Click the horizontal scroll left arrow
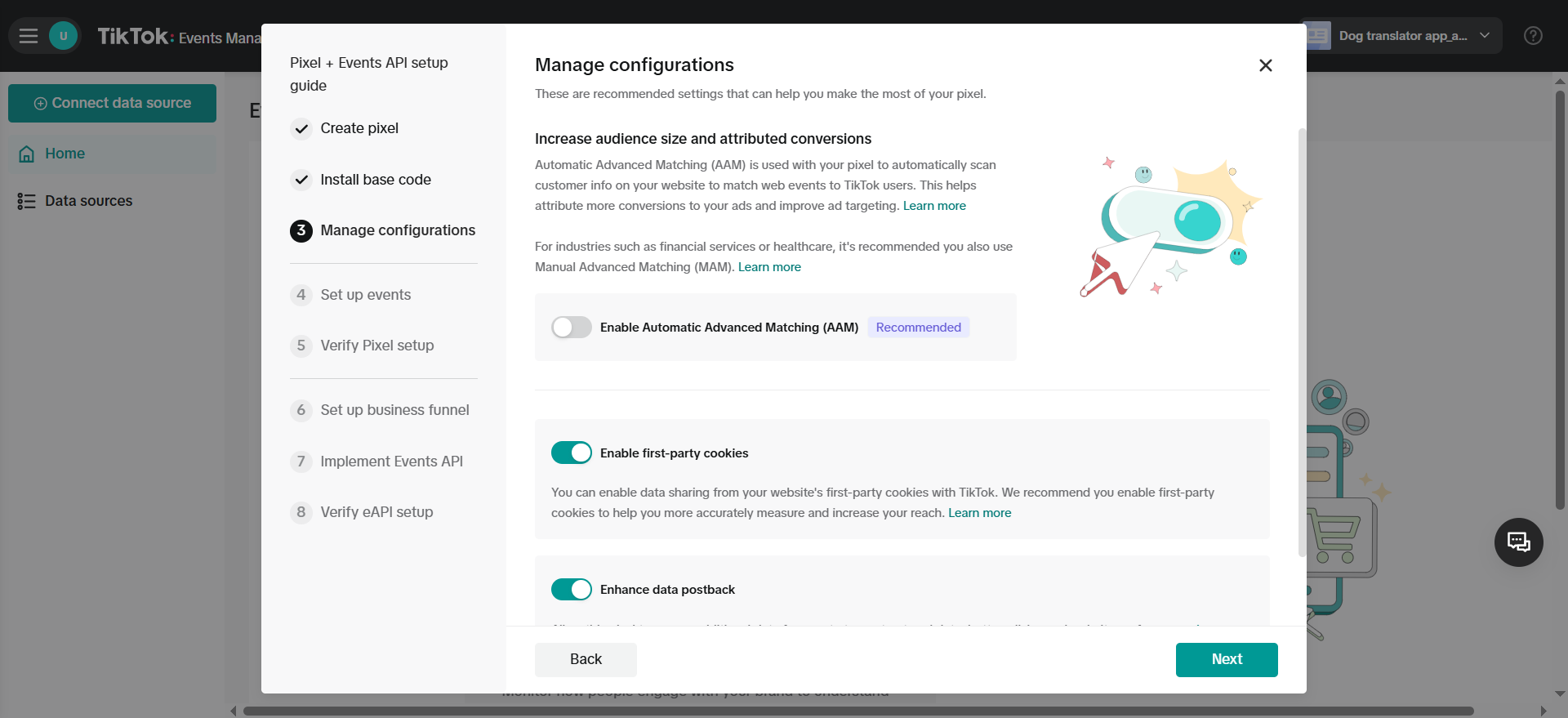Image resolution: width=1568 pixels, height=718 pixels. (x=234, y=711)
